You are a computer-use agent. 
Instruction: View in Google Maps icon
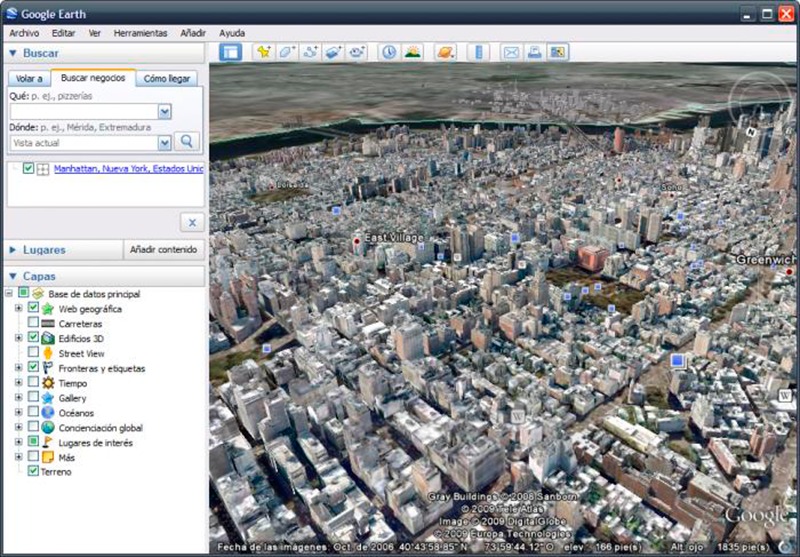click(x=558, y=52)
